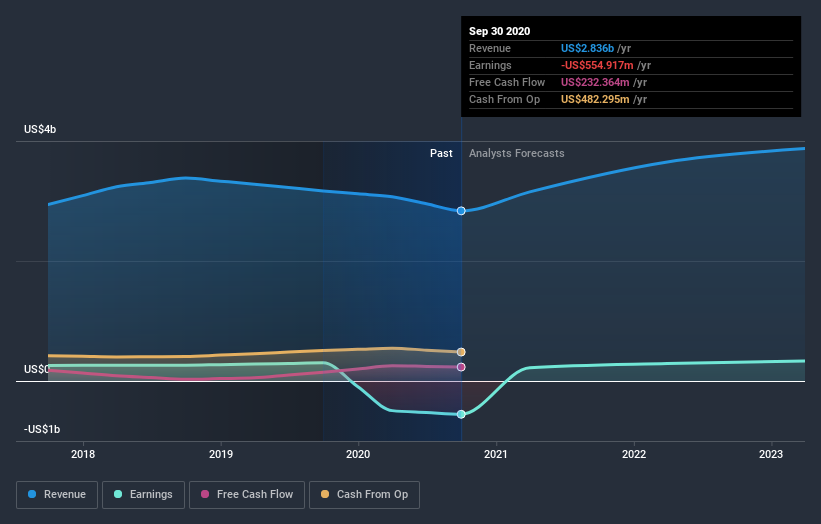
Task: Click the Cash From Op row label in tooltip
Action: [x=504, y=99]
